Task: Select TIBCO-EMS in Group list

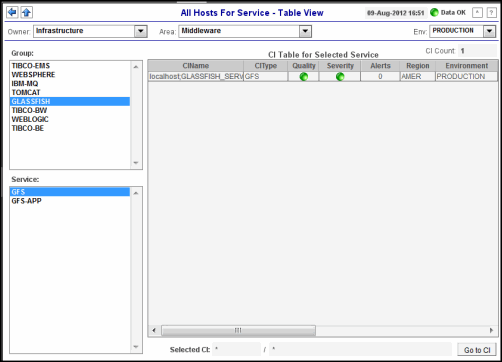Action: [70, 66]
